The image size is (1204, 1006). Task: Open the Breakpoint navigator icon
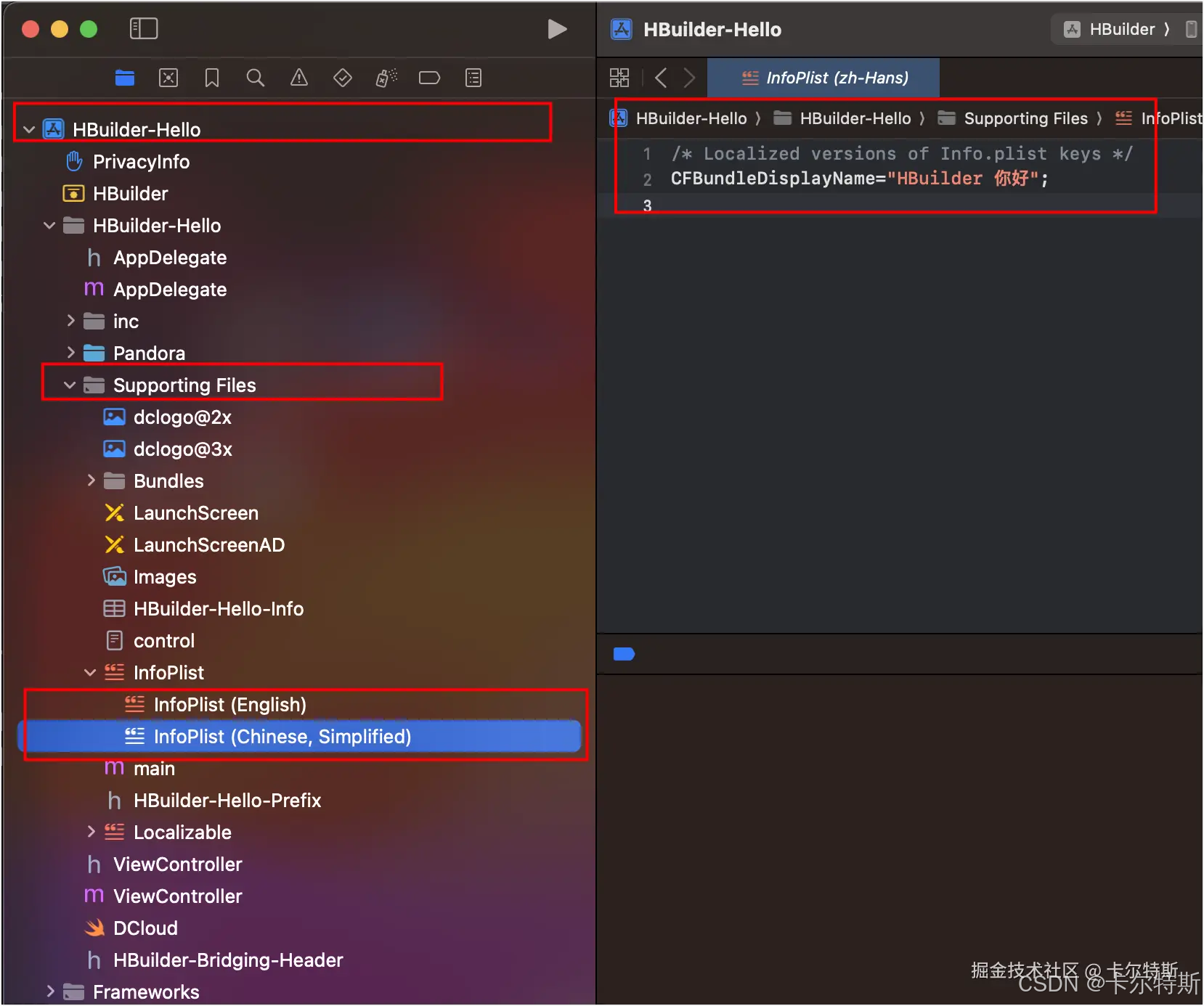click(430, 78)
